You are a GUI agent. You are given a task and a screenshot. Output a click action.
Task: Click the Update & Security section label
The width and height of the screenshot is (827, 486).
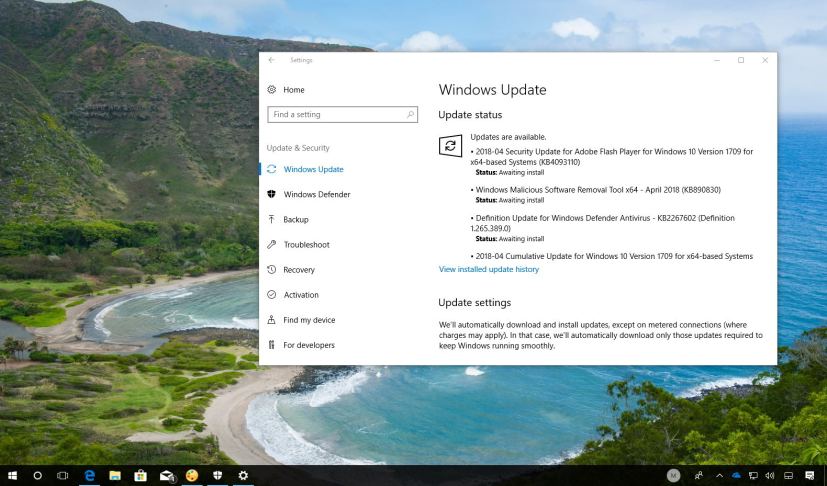pyautogui.click(x=298, y=148)
